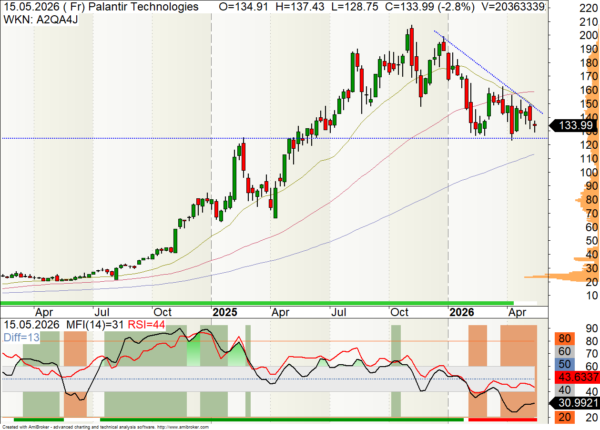
Task: Click the blue '50' level box
Action: pos(564,364)
